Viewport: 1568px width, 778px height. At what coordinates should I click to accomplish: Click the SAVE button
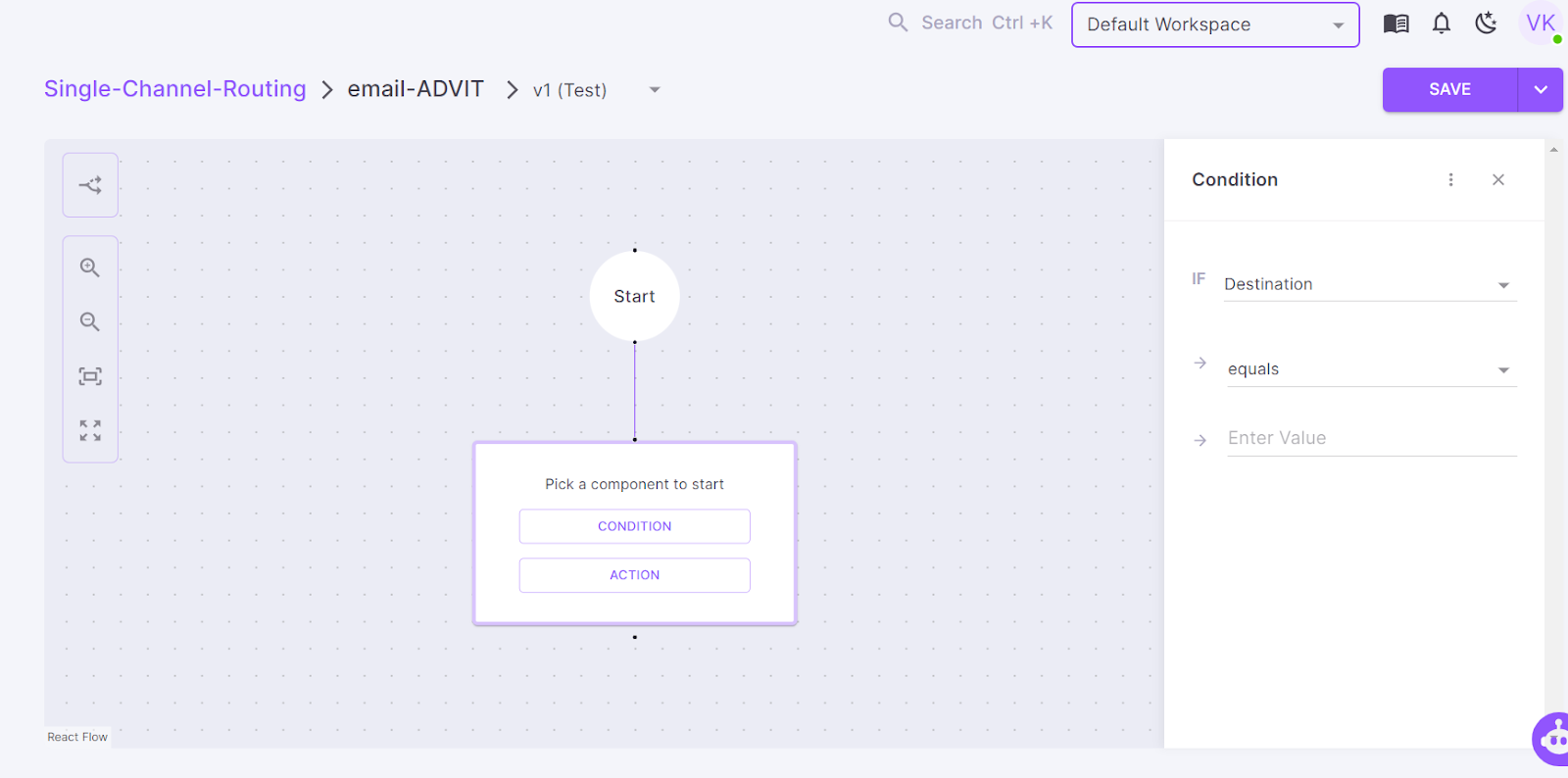[1449, 89]
